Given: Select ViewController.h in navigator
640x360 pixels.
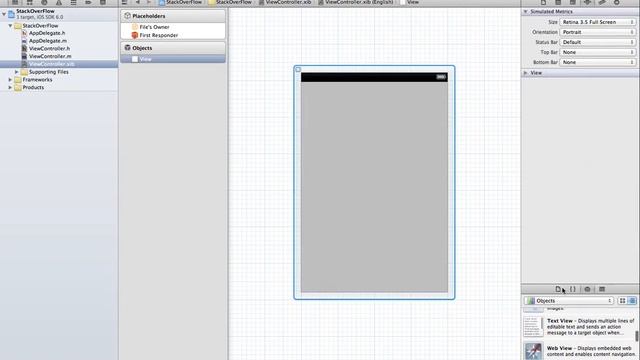Looking at the screenshot, I should [x=49, y=49].
